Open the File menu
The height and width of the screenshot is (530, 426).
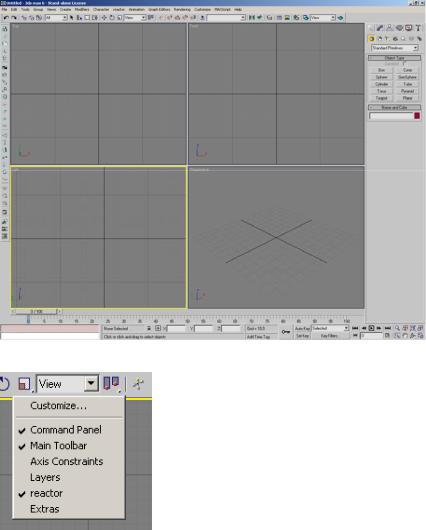click(x=4, y=9)
